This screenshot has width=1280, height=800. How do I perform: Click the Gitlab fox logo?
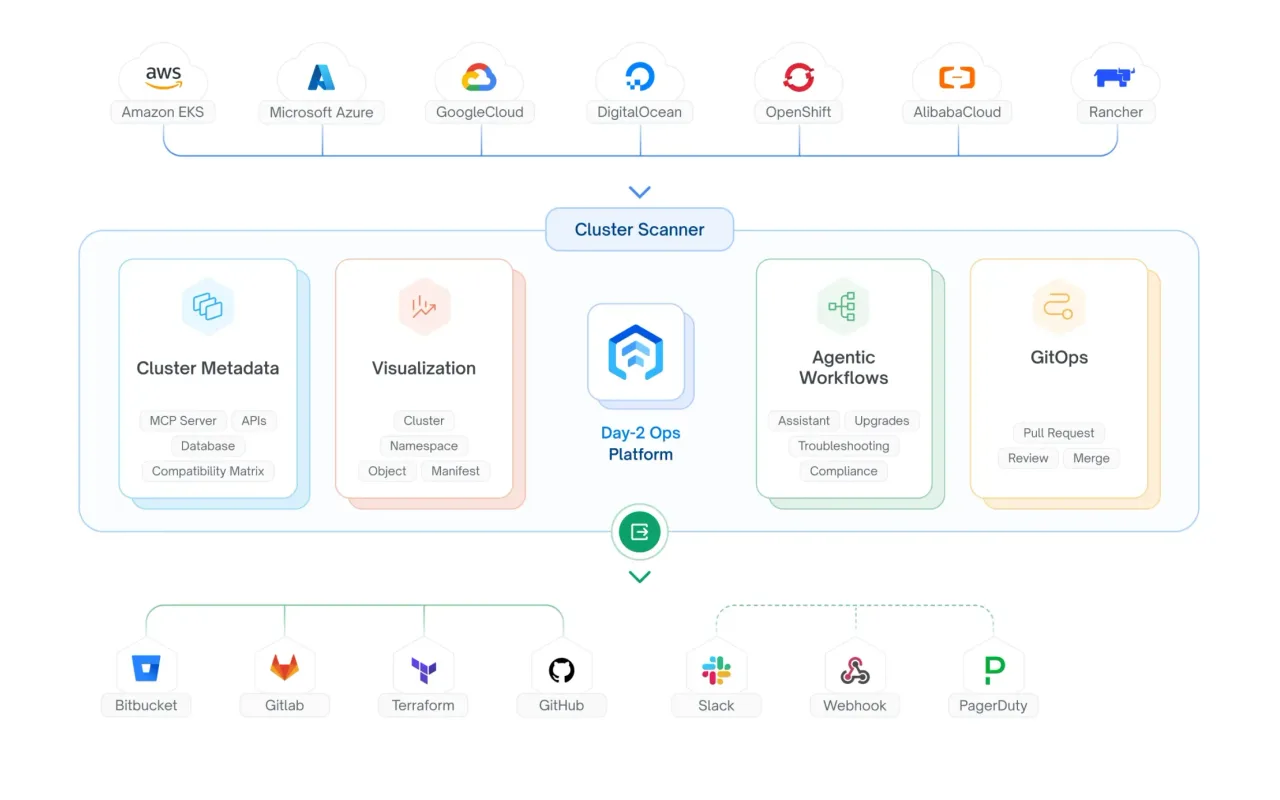coord(284,667)
